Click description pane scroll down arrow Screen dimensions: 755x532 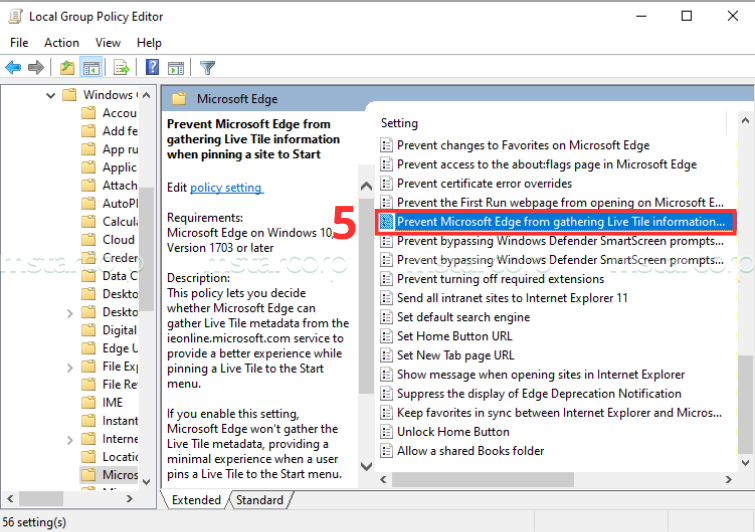point(366,466)
